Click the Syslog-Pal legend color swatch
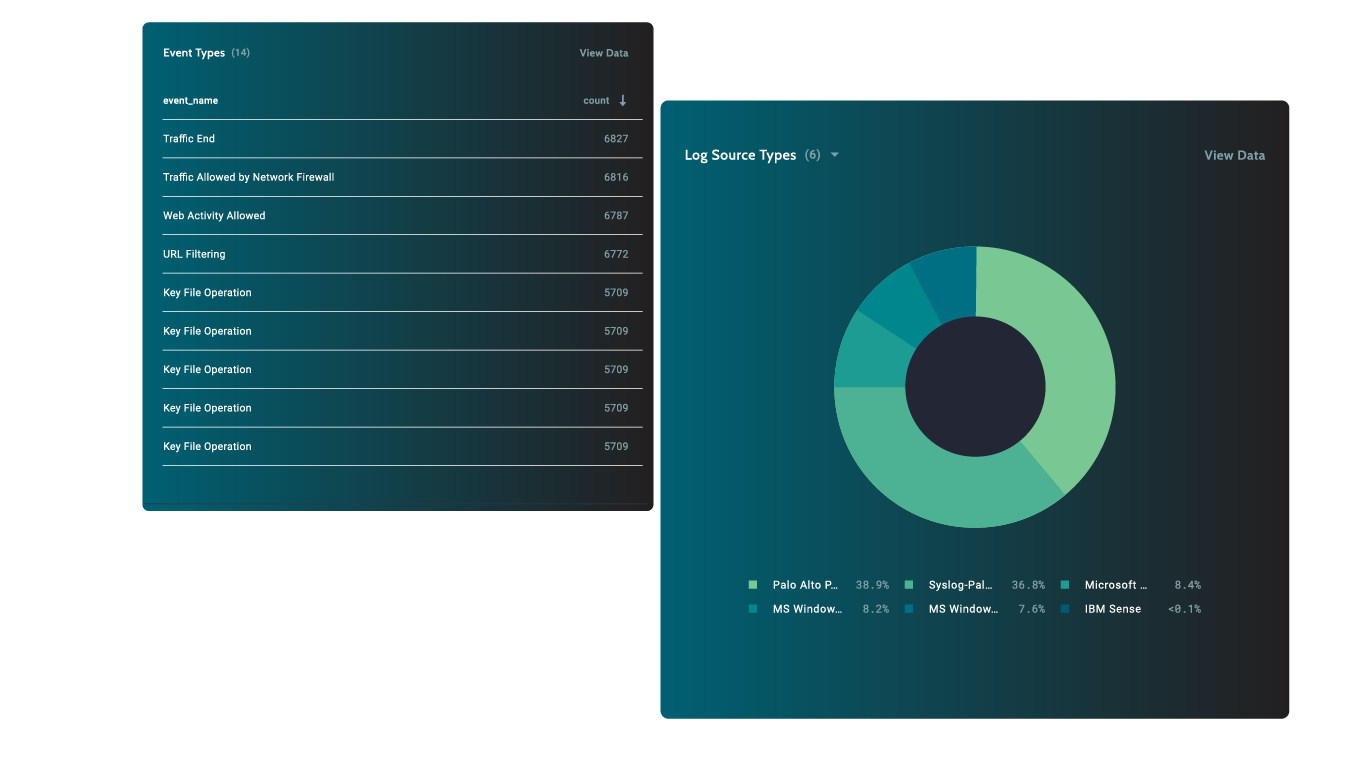Viewport: 1366px width, 768px height. 909,585
